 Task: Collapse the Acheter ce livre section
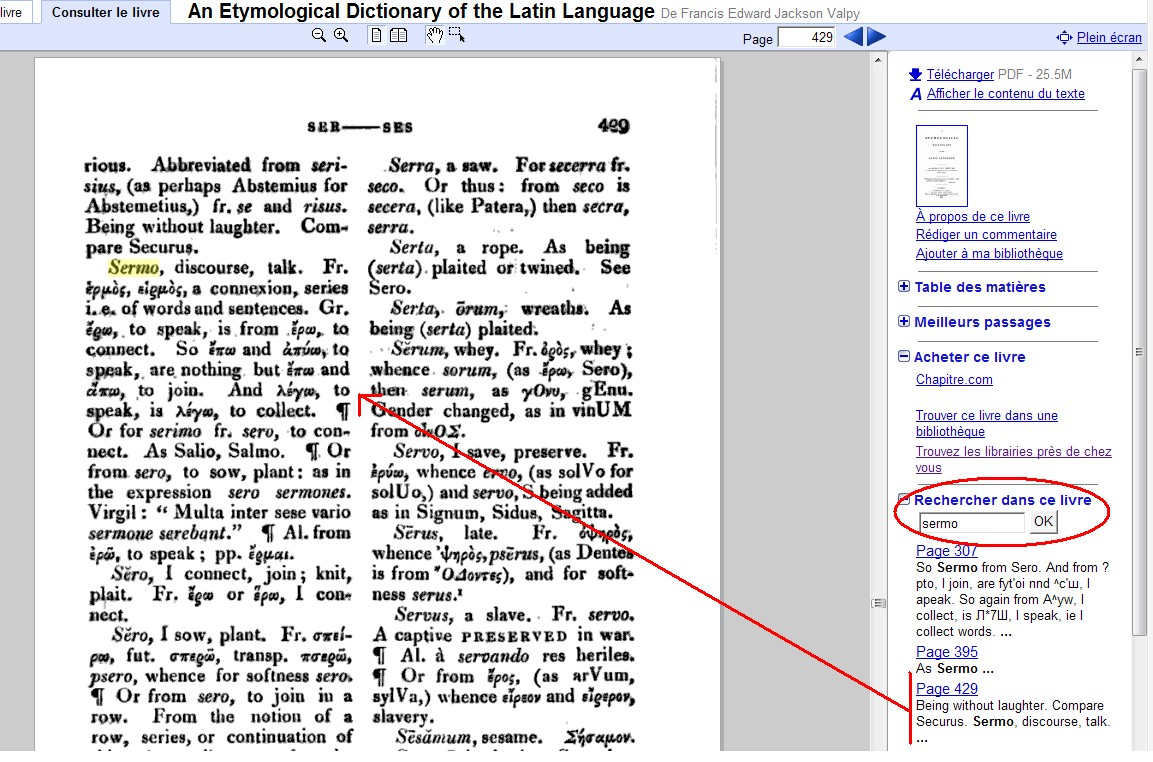904,357
